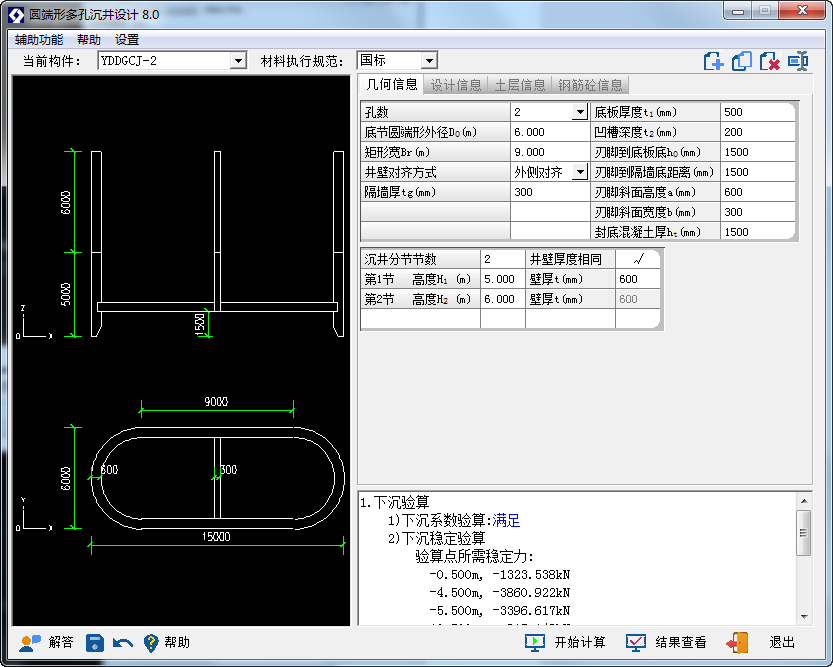The width and height of the screenshot is (833, 667).
Task: Click the "2)下沉稳定验算" line
Action: pos(437,538)
